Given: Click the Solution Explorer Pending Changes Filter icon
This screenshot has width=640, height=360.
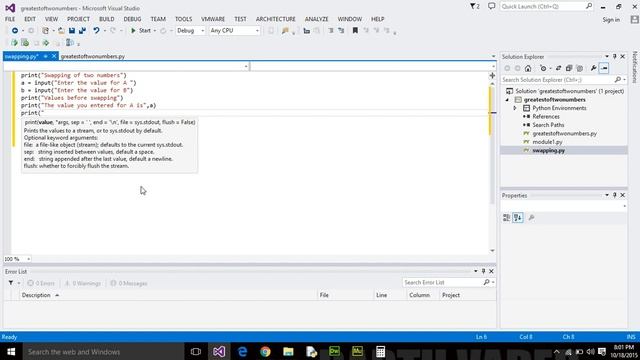Looking at the screenshot, I should [543, 68].
